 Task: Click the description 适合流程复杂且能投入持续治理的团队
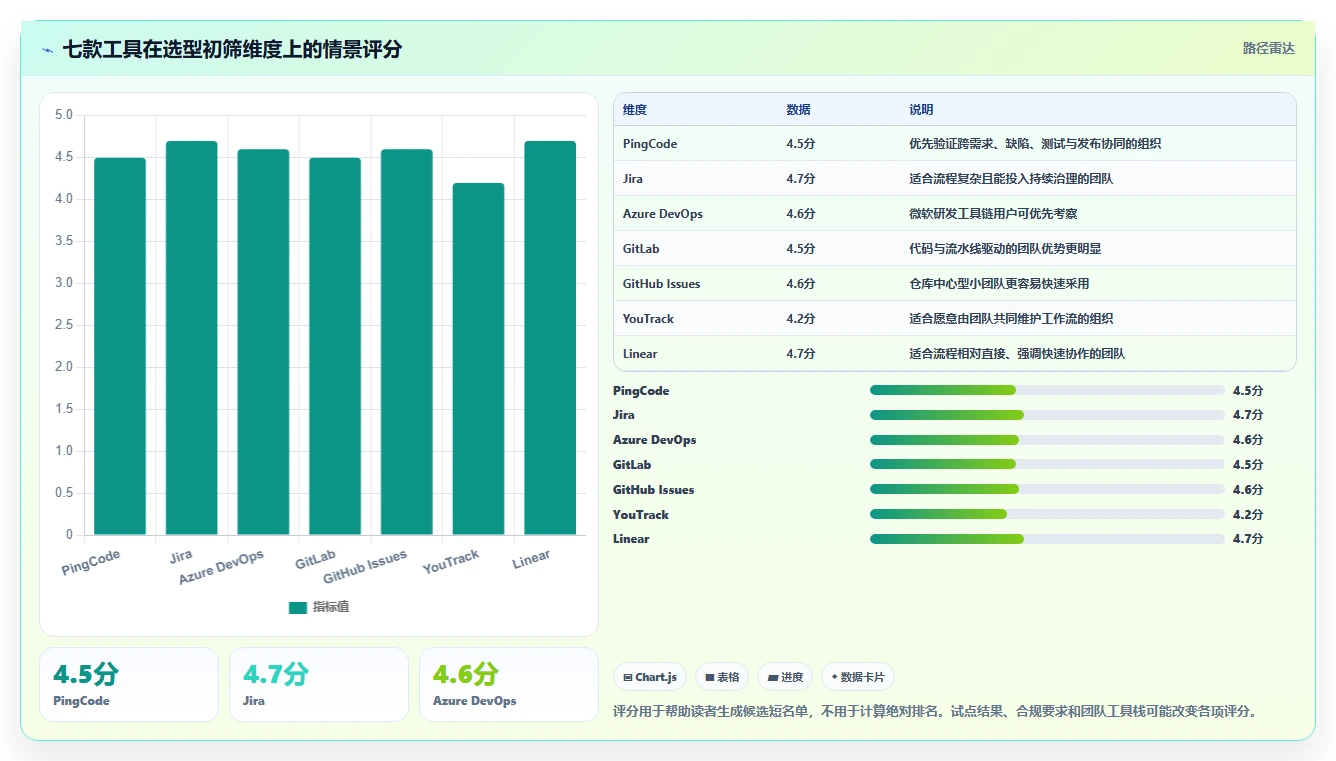click(1011, 179)
